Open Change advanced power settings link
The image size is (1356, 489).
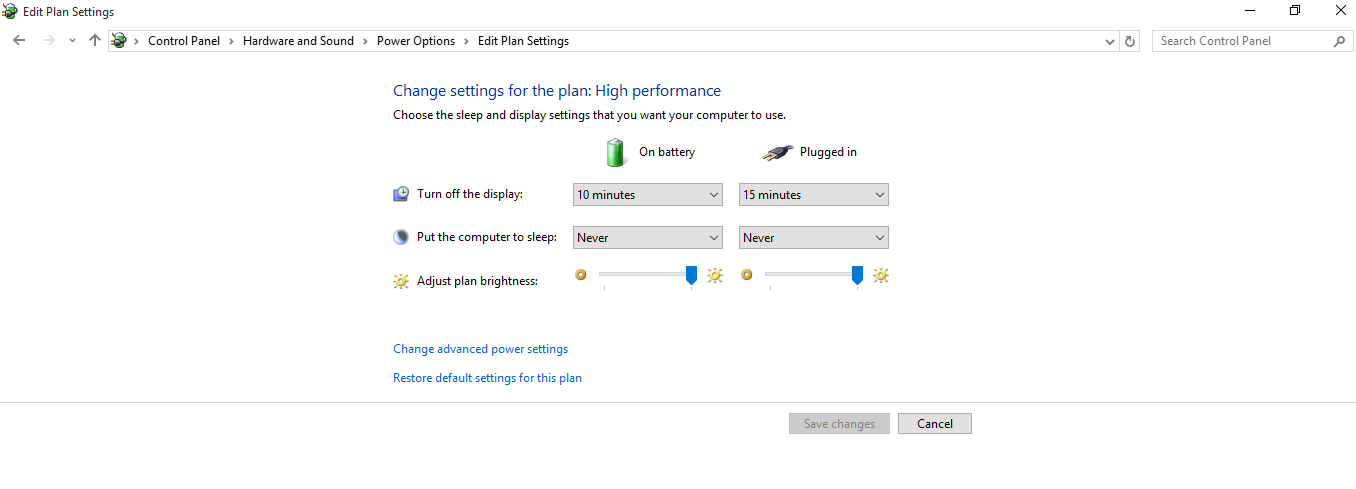tap(480, 349)
